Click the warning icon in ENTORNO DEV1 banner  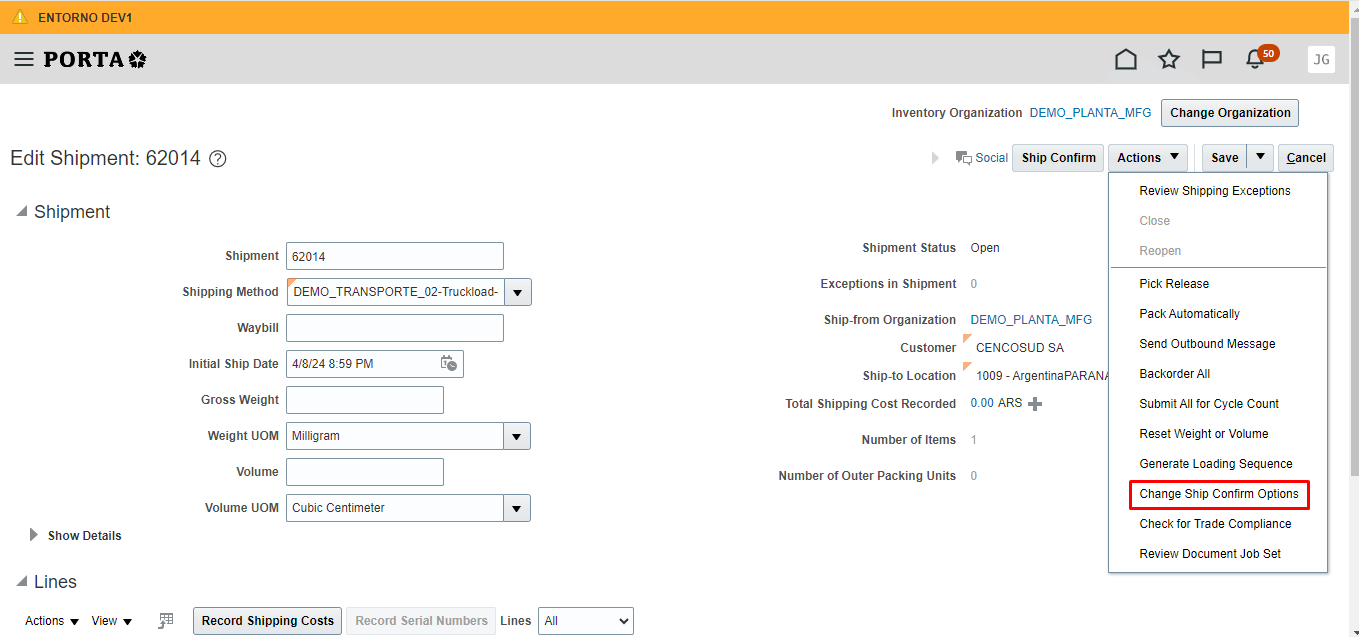tap(20, 17)
